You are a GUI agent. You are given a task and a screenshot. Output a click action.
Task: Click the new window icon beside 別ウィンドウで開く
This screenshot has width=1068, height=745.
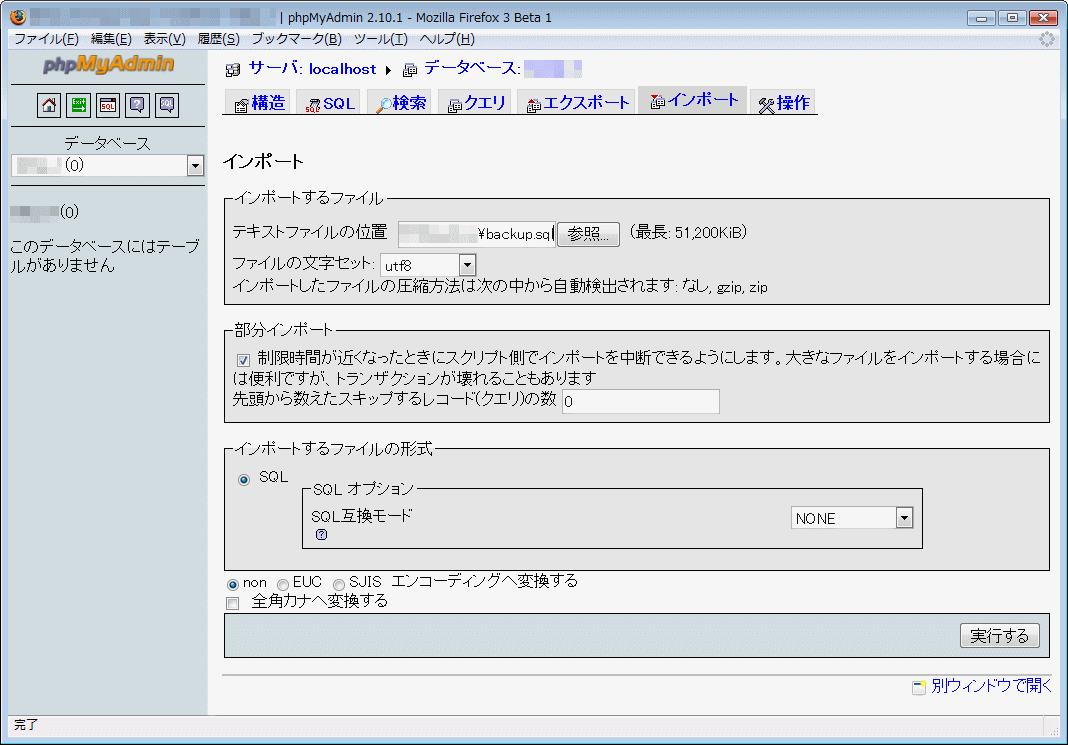pyautogui.click(x=919, y=687)
